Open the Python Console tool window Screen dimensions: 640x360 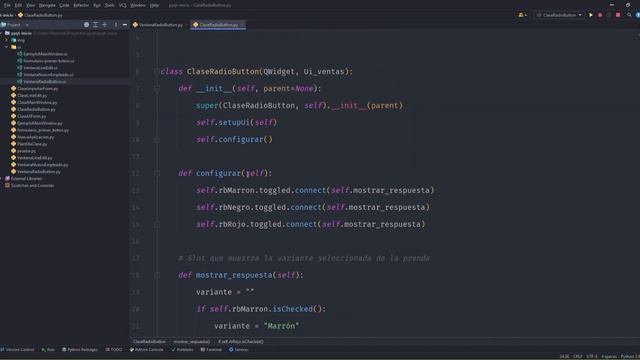(147, 350)
